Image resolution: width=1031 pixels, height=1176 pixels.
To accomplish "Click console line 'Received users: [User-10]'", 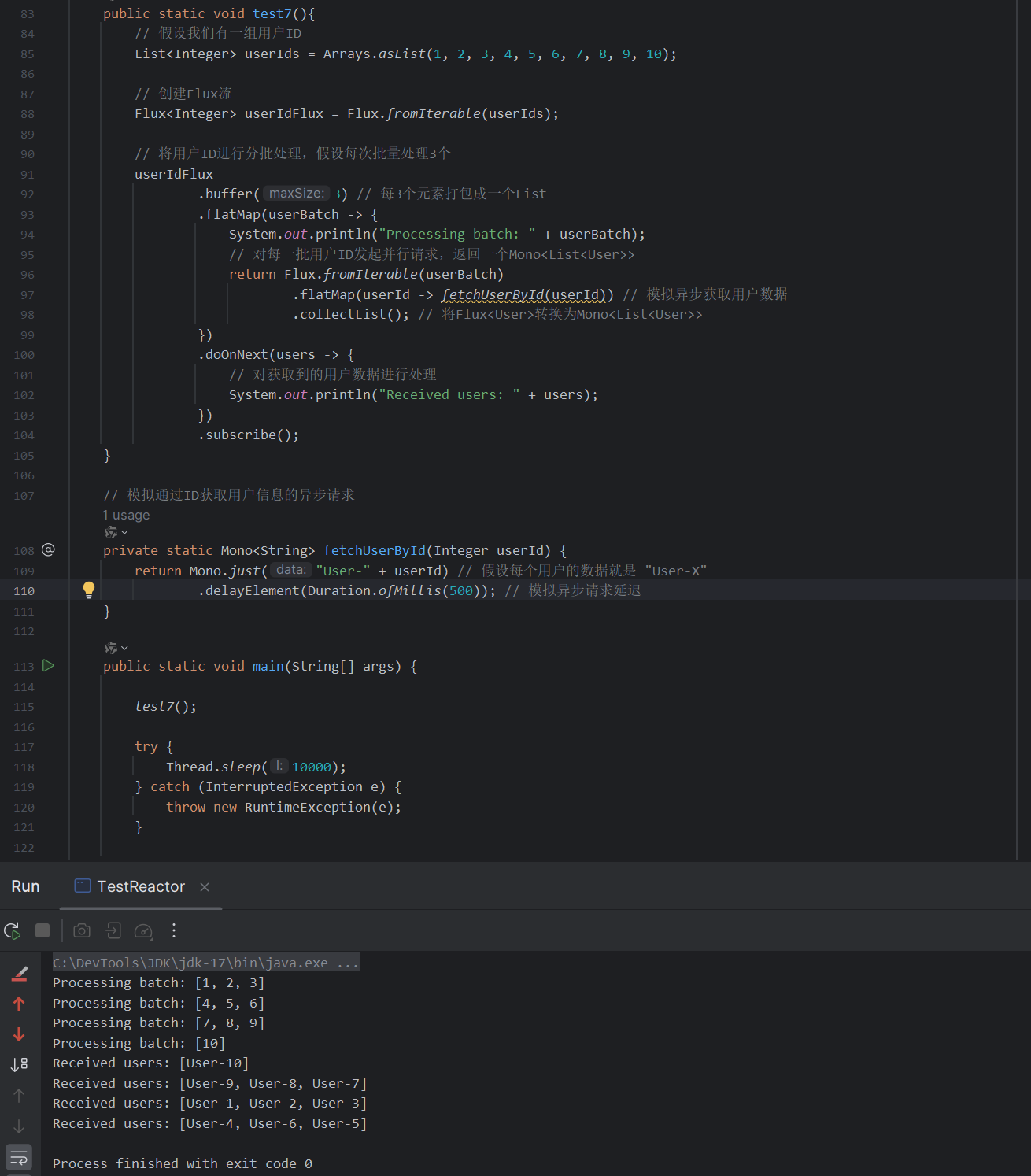I will [151, 1063].
